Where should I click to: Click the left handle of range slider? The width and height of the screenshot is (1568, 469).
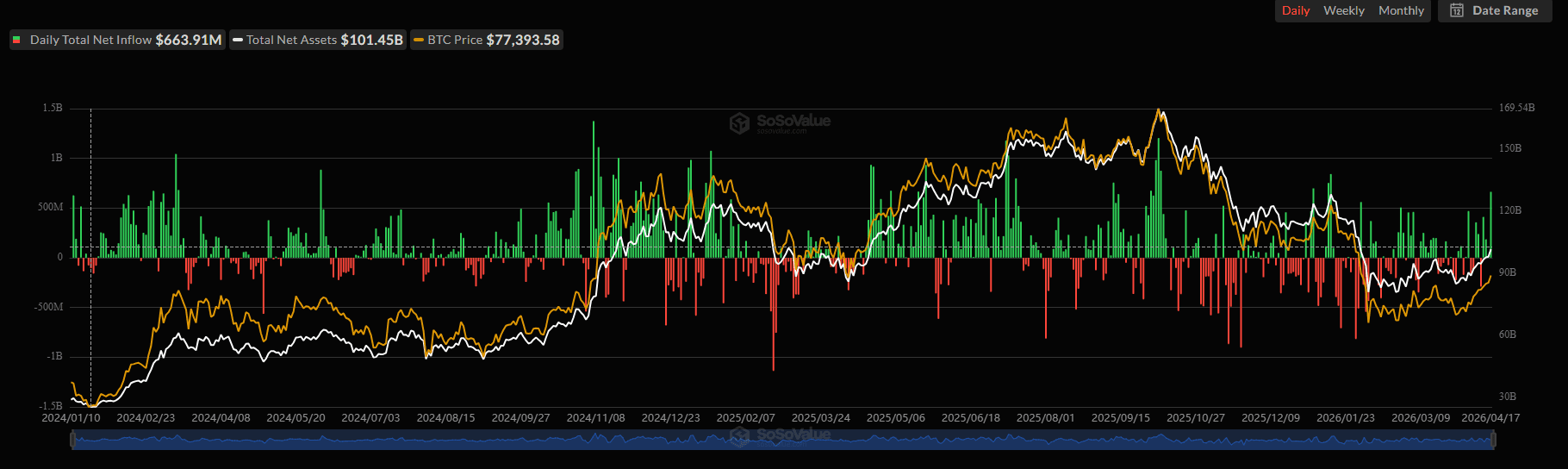tap(72, 440)
